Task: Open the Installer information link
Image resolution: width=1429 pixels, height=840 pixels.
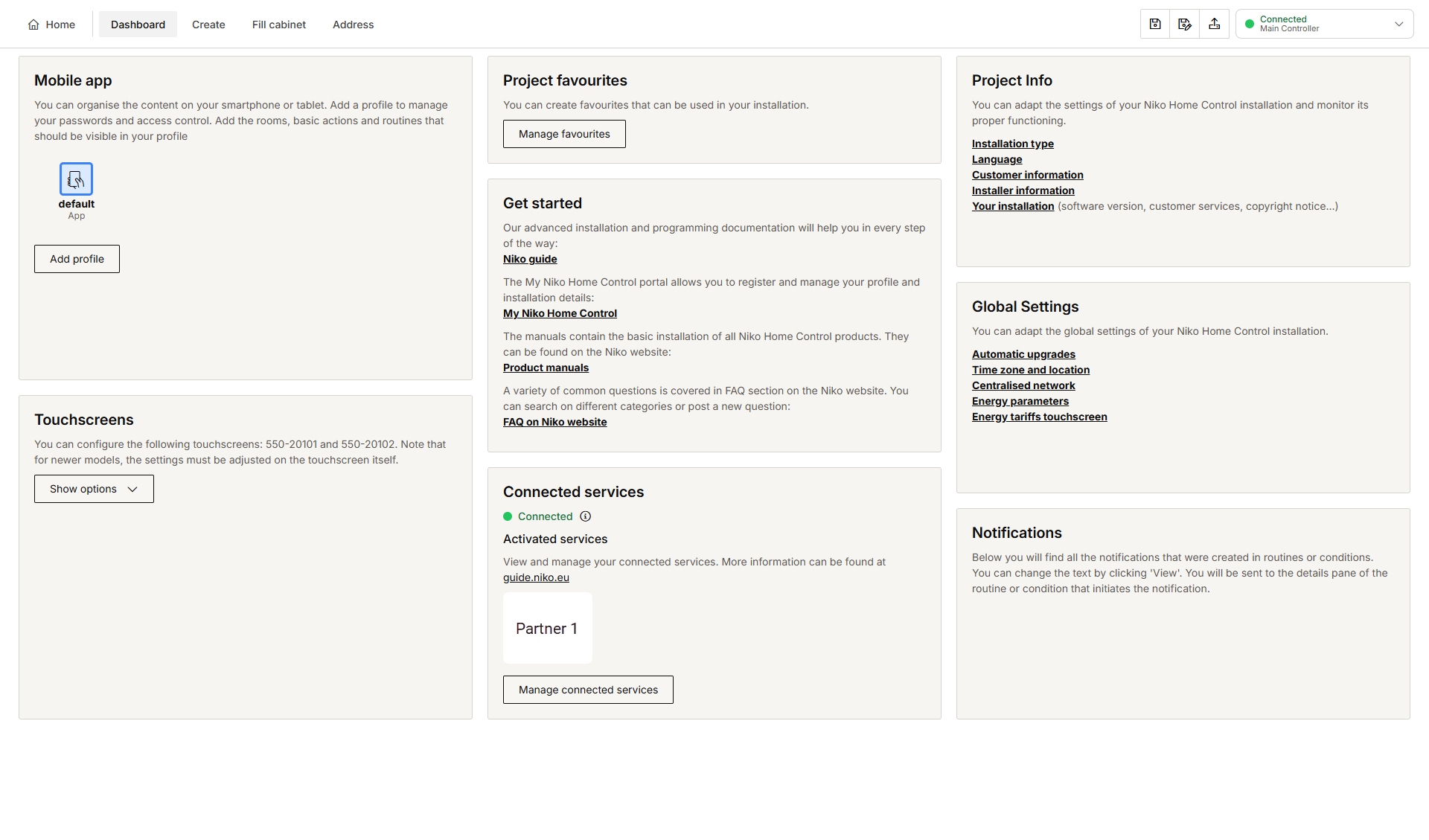Action: [1023, 190]
